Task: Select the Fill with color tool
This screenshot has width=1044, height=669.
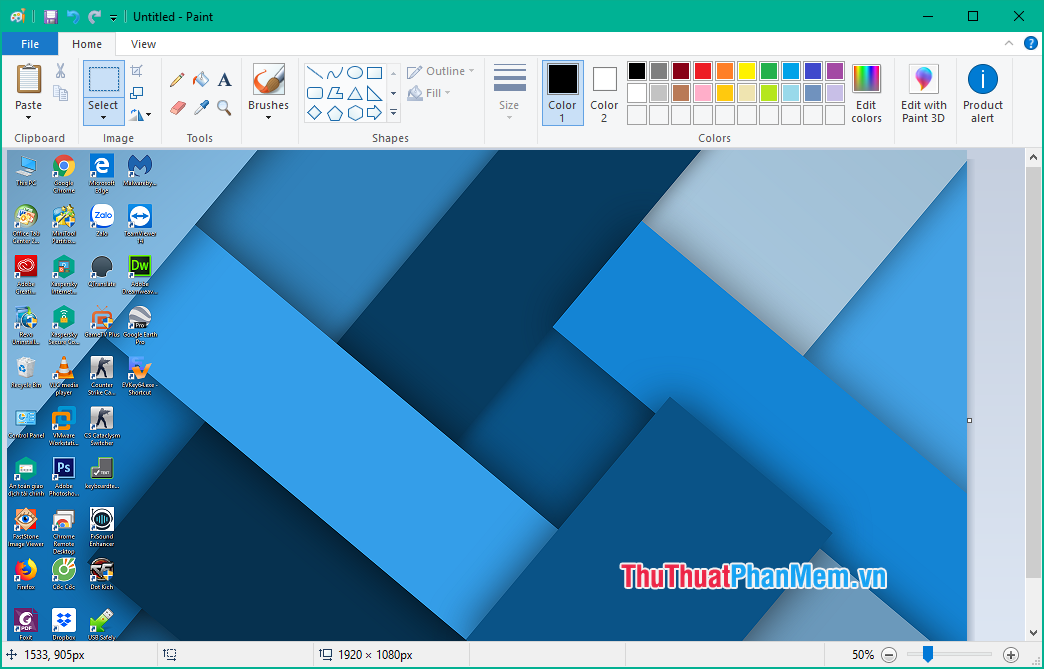Action: pyautogui.click(x=200, y=80)
